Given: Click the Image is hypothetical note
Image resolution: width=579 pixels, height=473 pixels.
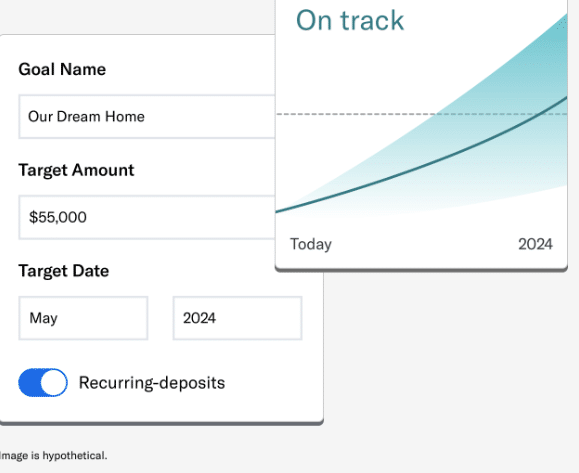Looking at the screenshot, I should (x=54, y=456).
